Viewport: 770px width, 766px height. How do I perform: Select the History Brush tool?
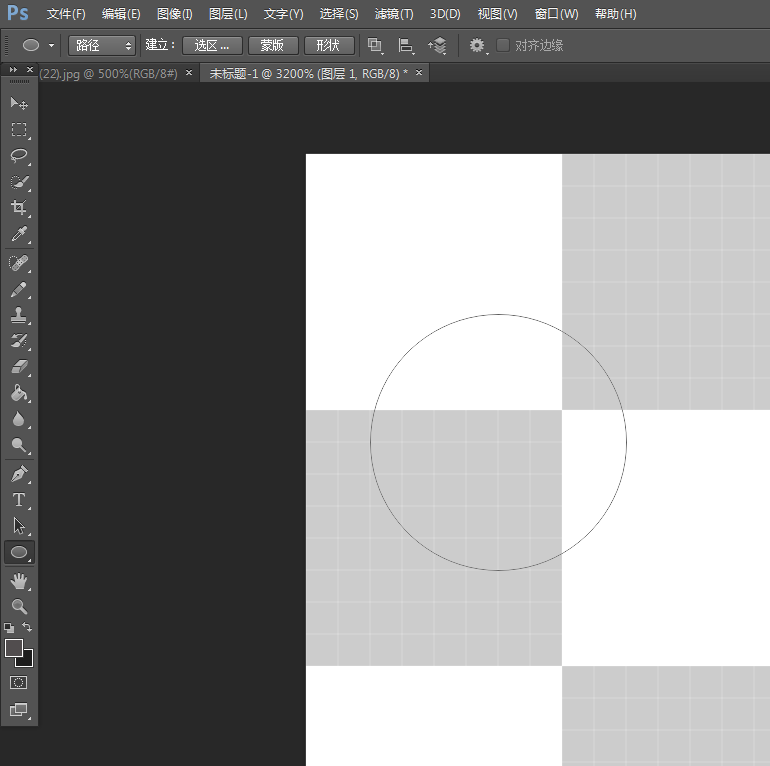19,341
